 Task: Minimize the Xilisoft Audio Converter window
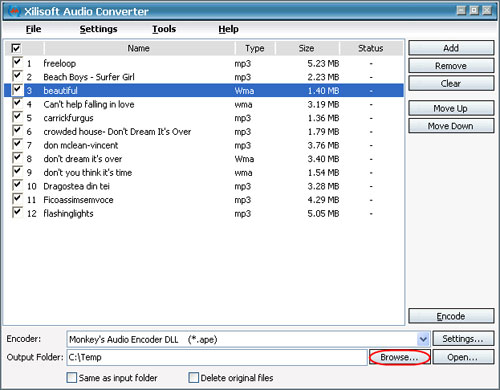point(461,10)
